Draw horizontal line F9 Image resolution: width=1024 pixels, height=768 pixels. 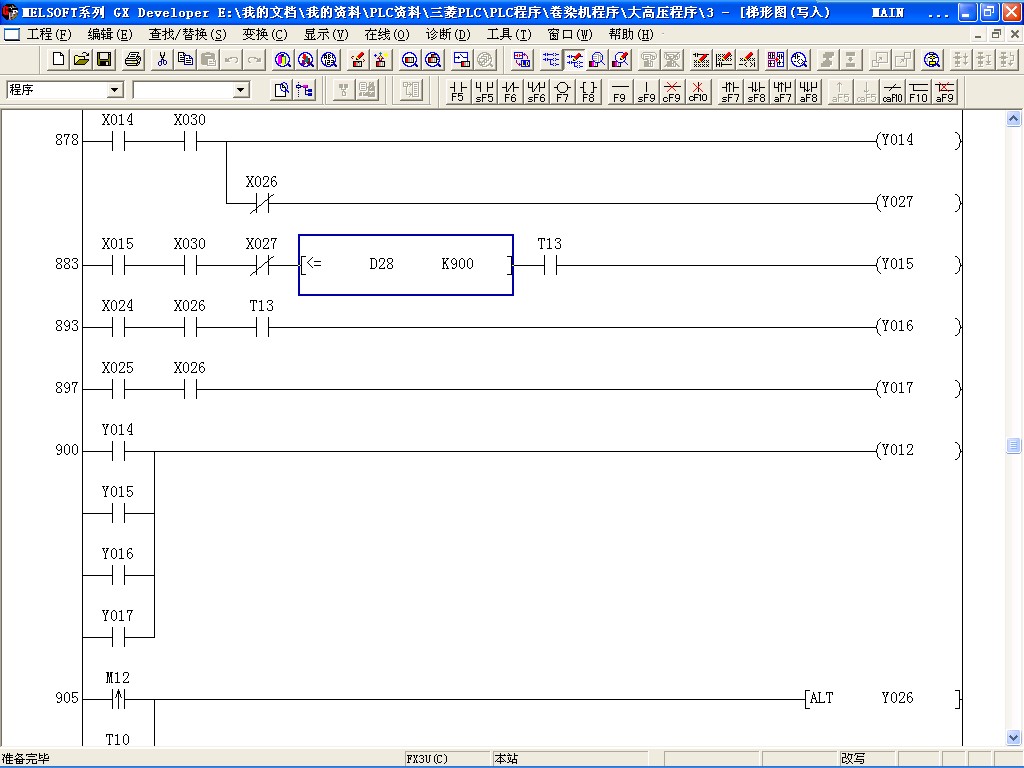[620, 91]
